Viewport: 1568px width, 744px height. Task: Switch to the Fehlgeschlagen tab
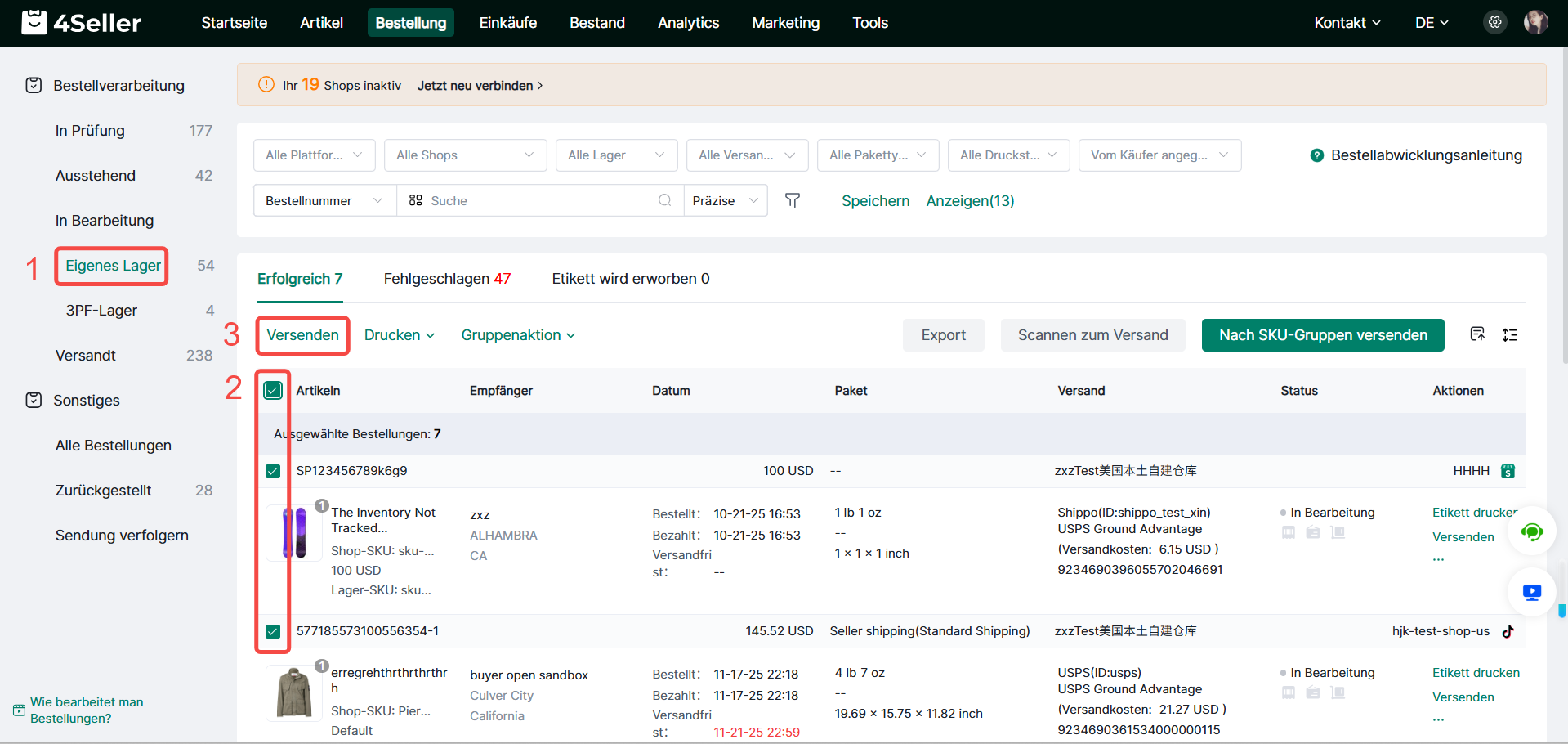[446, 279]
